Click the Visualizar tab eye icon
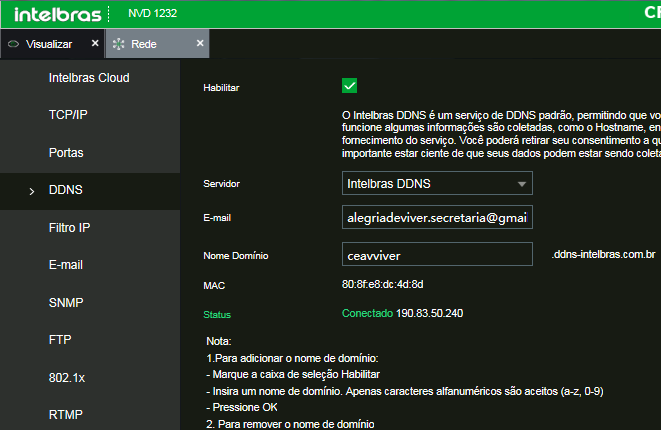 (x=13, y=45)
